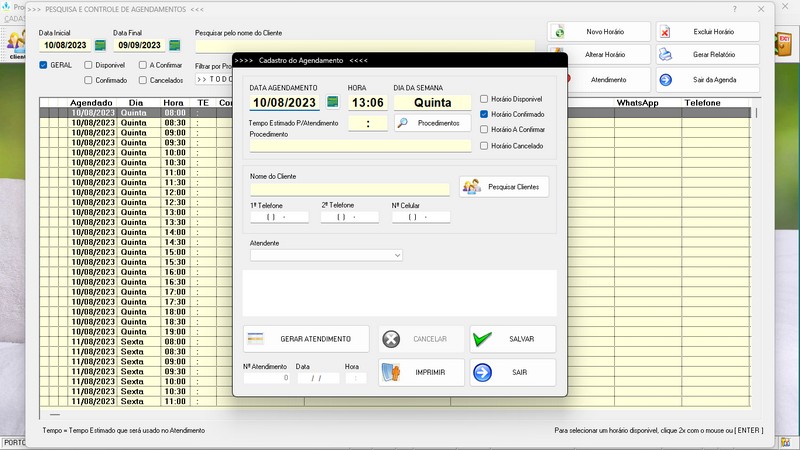Click the Procedimentos button
Image resolution: width=800 pixels, height=450 pixels.
(x=433, y=123)
